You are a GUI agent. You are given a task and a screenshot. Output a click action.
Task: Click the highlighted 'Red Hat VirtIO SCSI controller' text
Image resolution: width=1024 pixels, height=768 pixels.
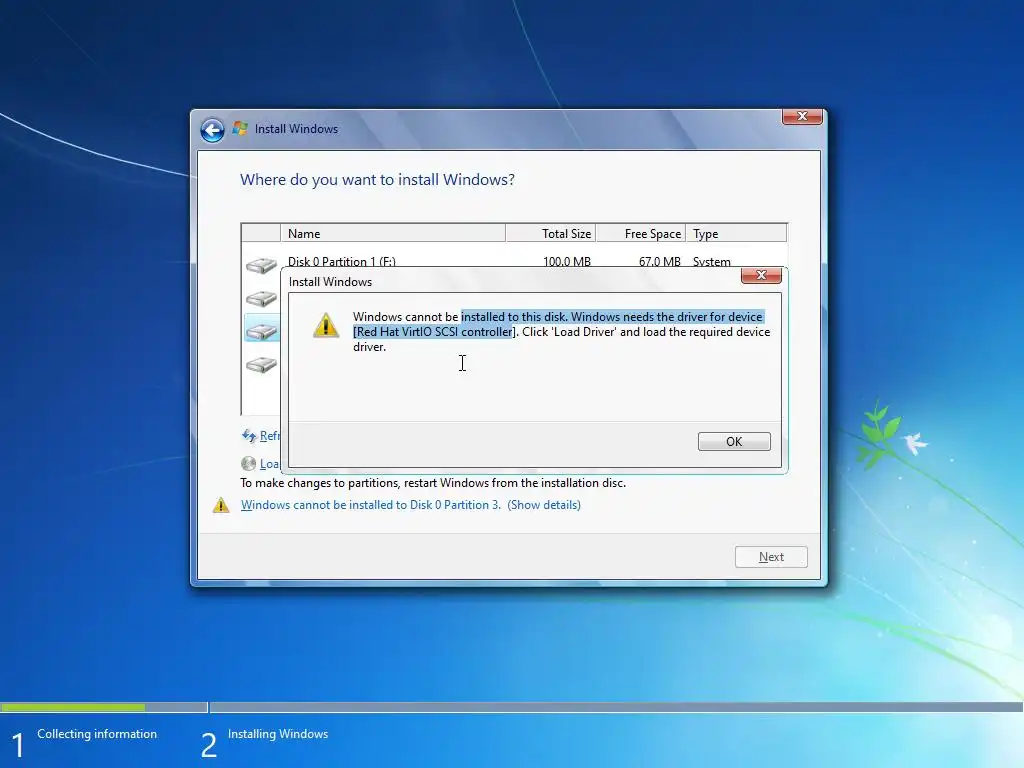pyautogui.click(x=434, y=332)
